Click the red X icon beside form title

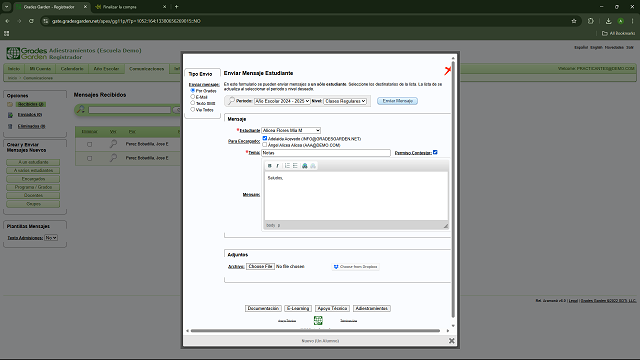[447, 71]
